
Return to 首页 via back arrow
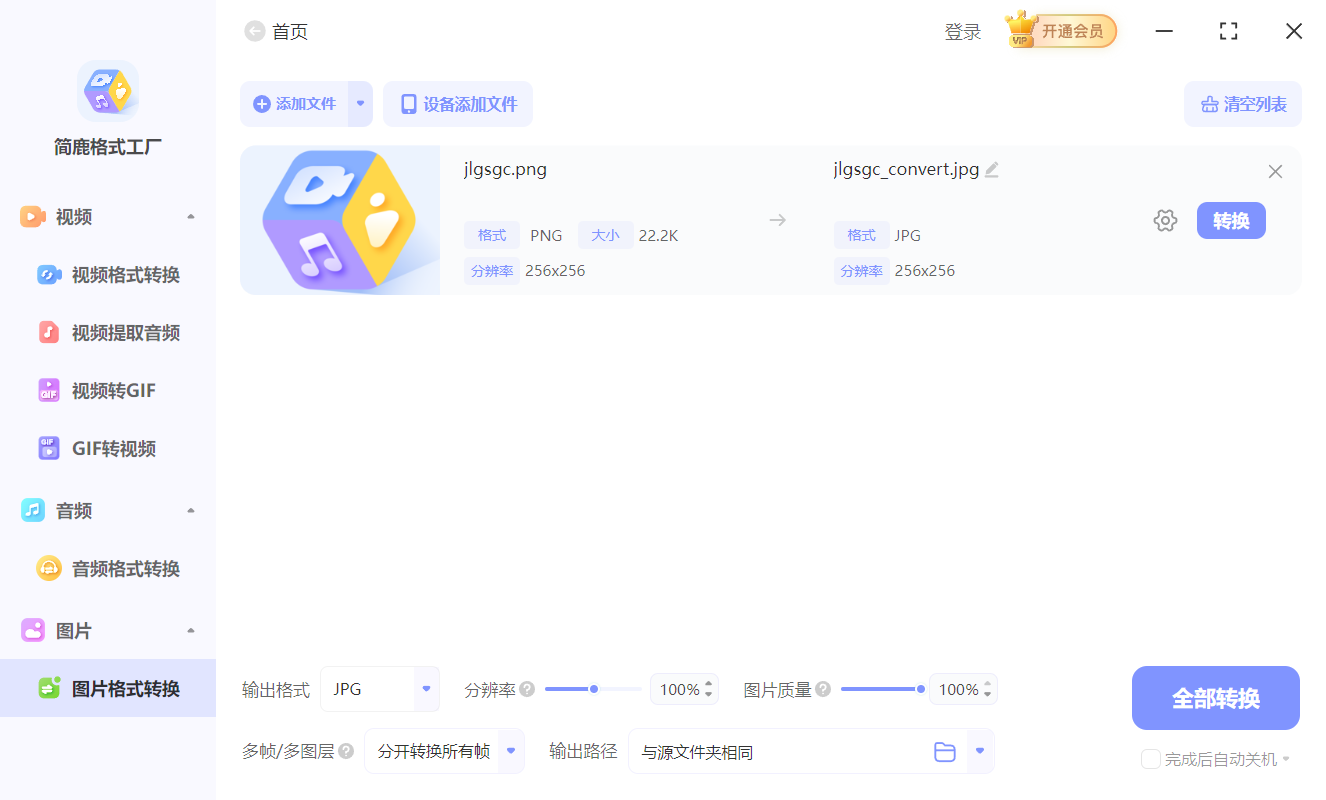254,31
